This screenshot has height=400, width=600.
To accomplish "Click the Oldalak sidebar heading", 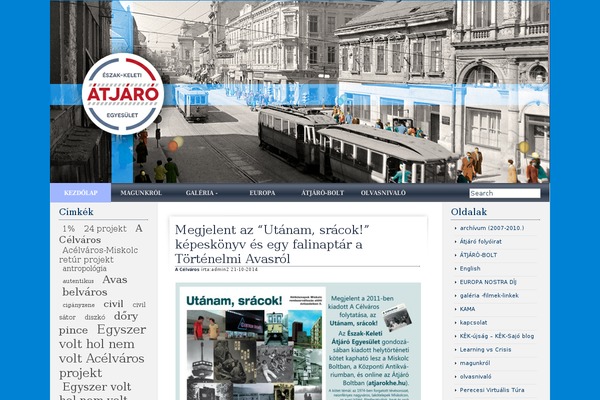I will point(469,212).
